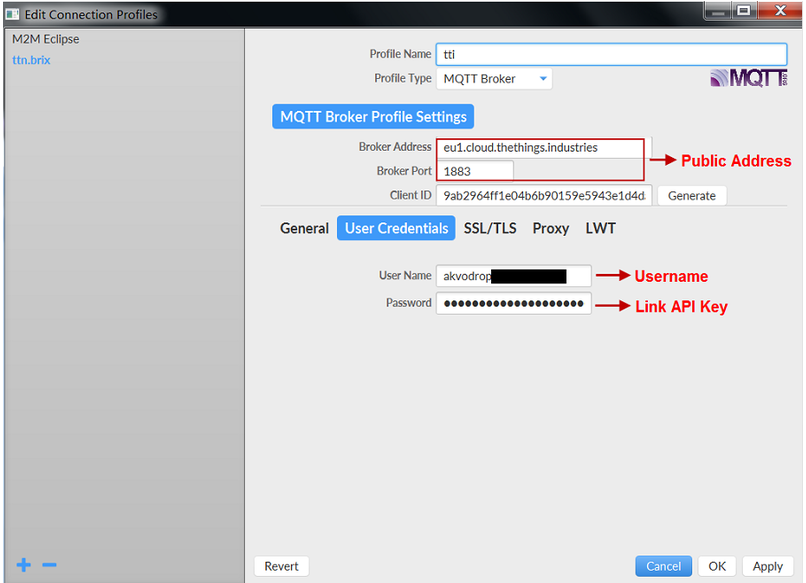
Task: Switch to the General tab
Action: click(x=304, y=228)
